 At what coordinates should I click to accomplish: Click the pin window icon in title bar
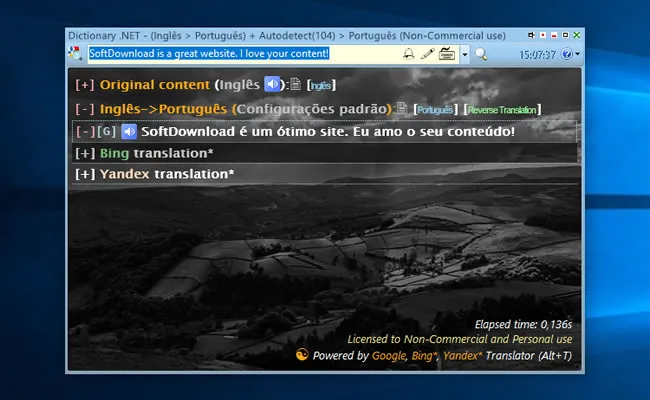[x=531, y=35]
